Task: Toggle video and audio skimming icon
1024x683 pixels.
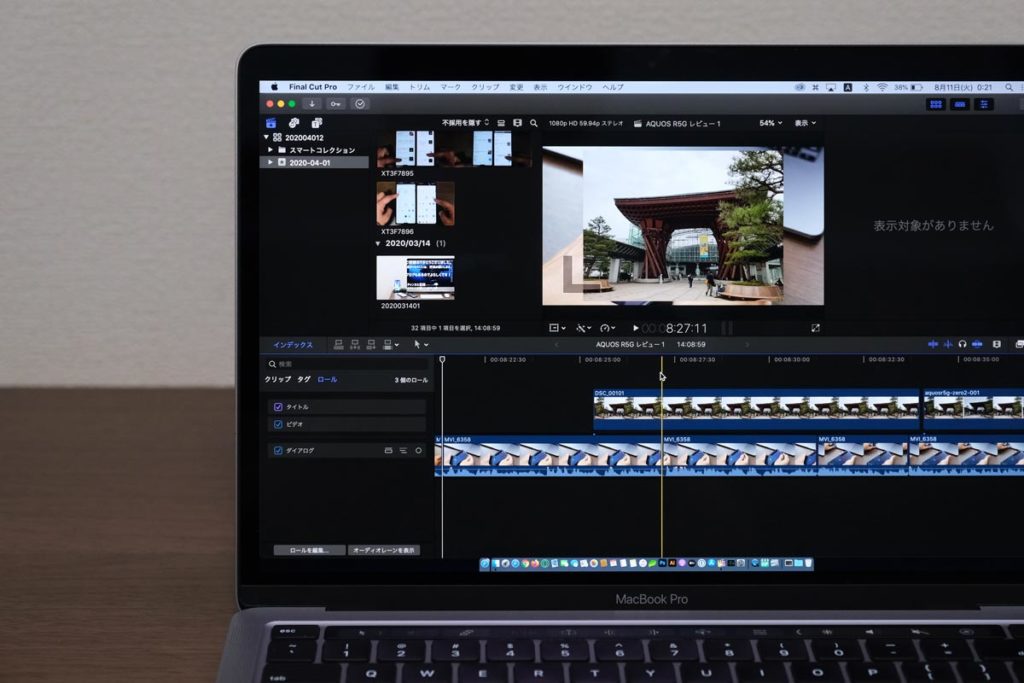Action: (x=933, y=344)
